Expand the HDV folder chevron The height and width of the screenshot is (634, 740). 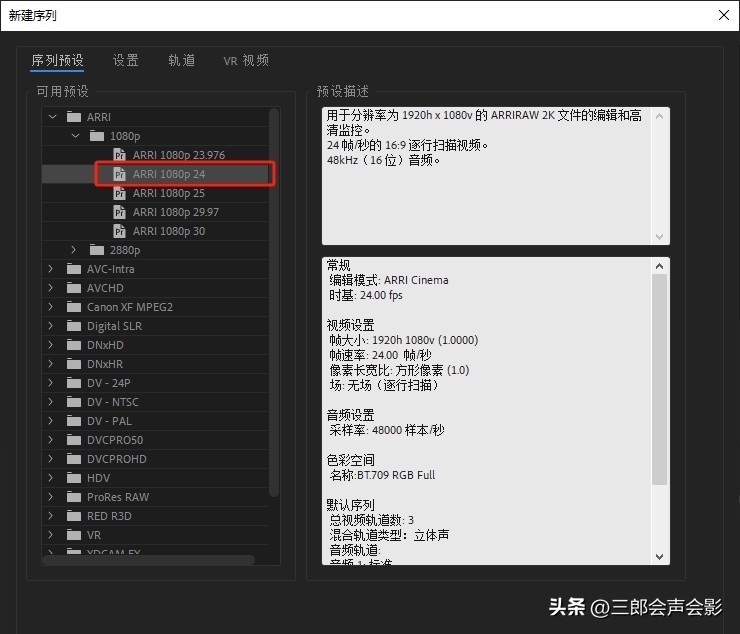(x=50, y=478)
